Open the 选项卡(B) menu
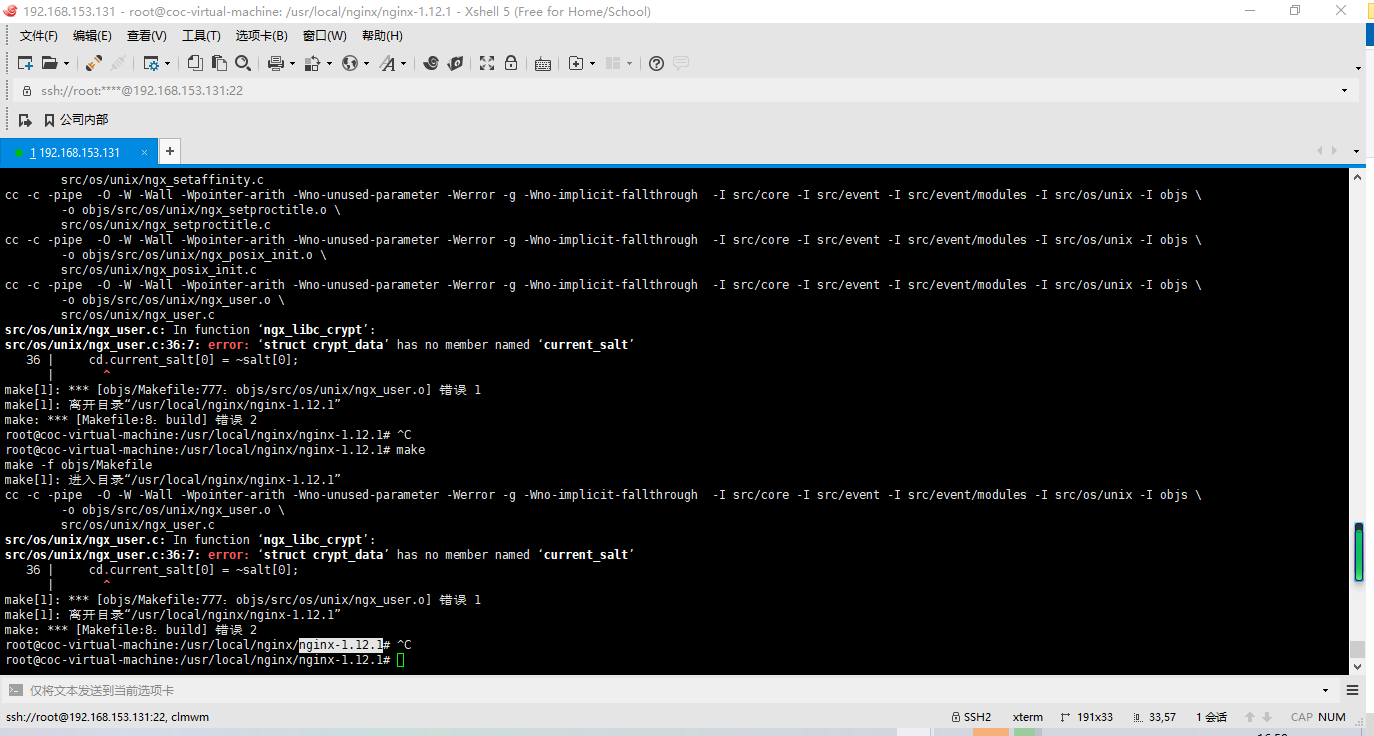The width and height of the screenshot is (1374, 736). click(261, 36)
